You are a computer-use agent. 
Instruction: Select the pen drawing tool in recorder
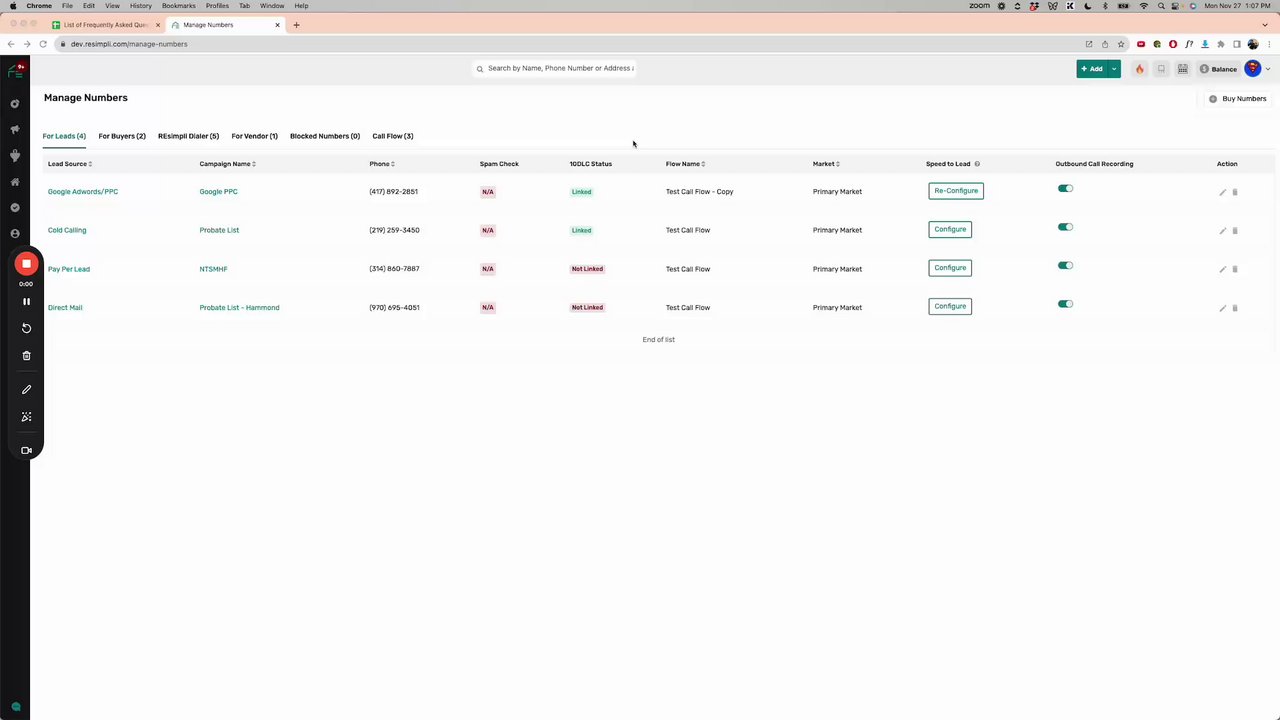[26, 390]
